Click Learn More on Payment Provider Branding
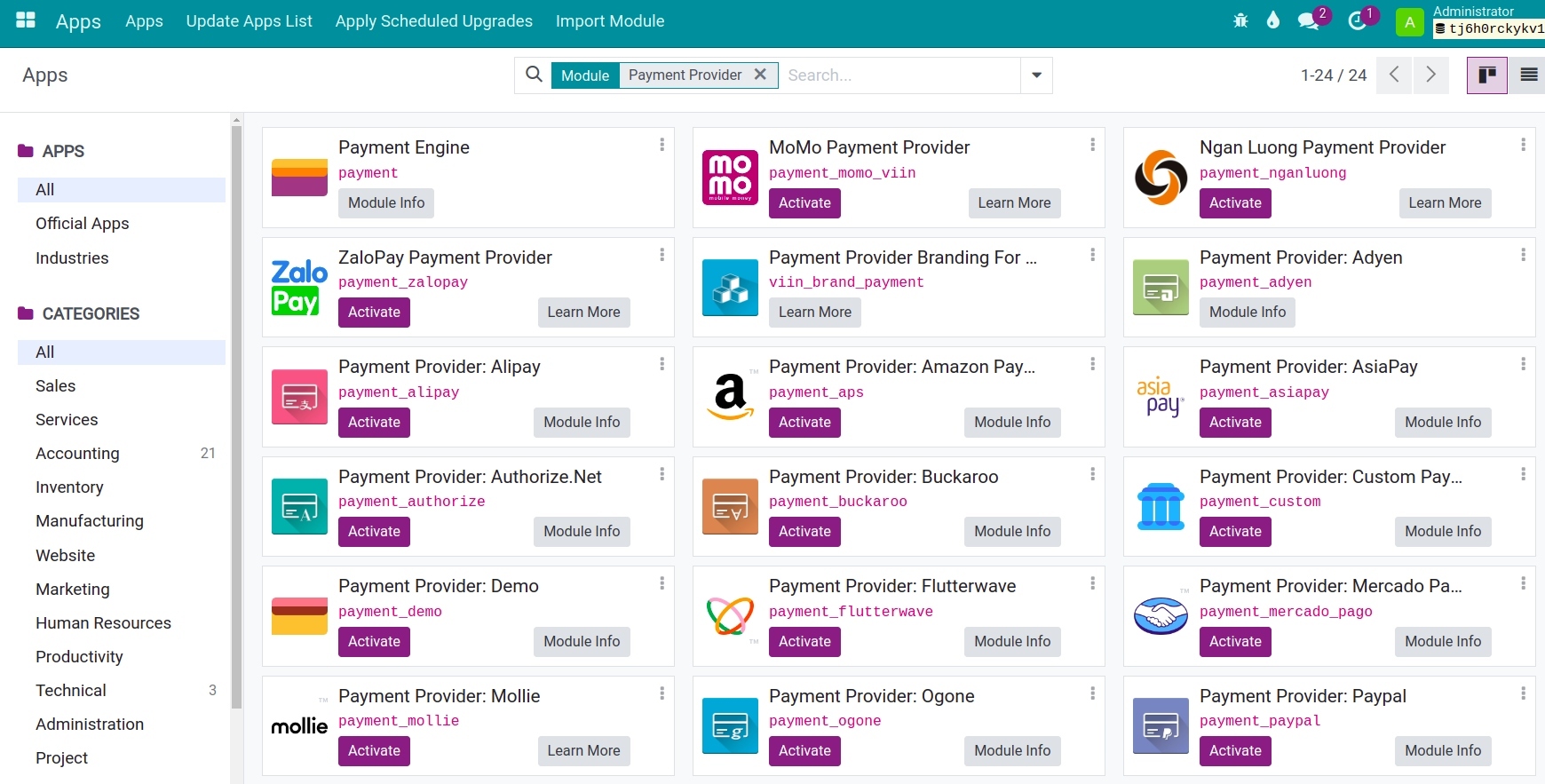This screenshot has height=784, width=1545. pyautogui.click(x=814, y=313)
